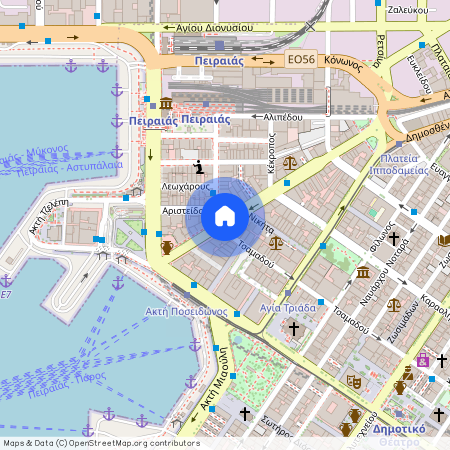Click the brown open-book library icon
The image size is (450, 450).
coord(444,240)
